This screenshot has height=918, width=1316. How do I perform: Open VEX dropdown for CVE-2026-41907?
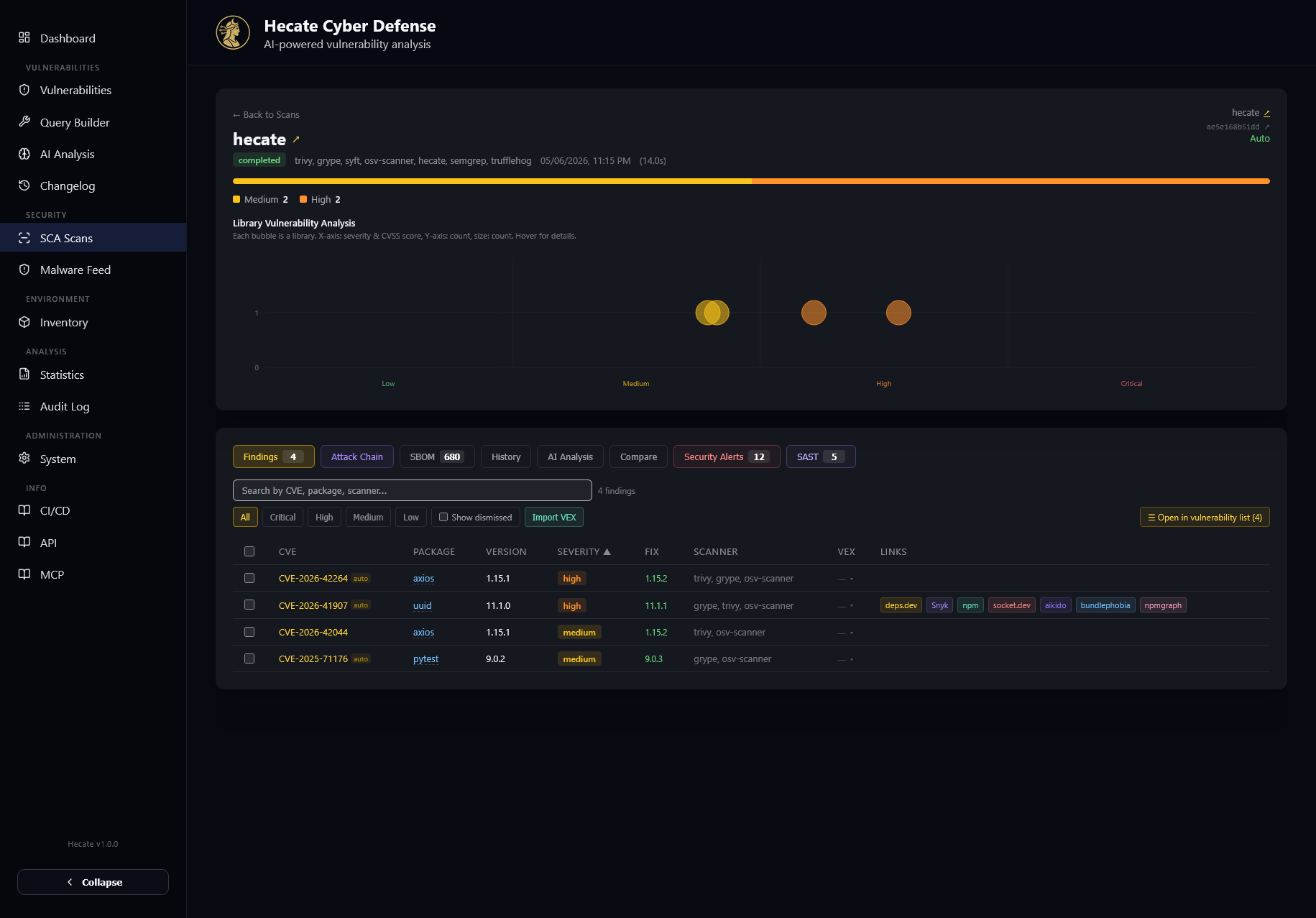[x=845, y=606]
